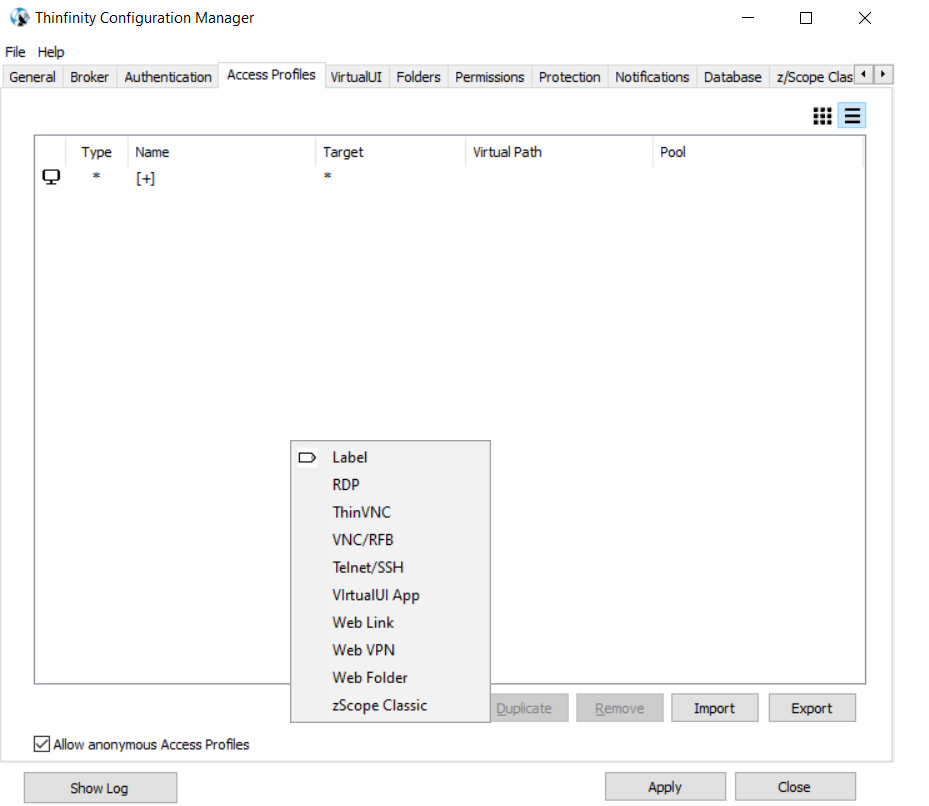Pick VirtualUI App from the menu
The width and height of the screenshot is (929, 806).
coord(390,595)
